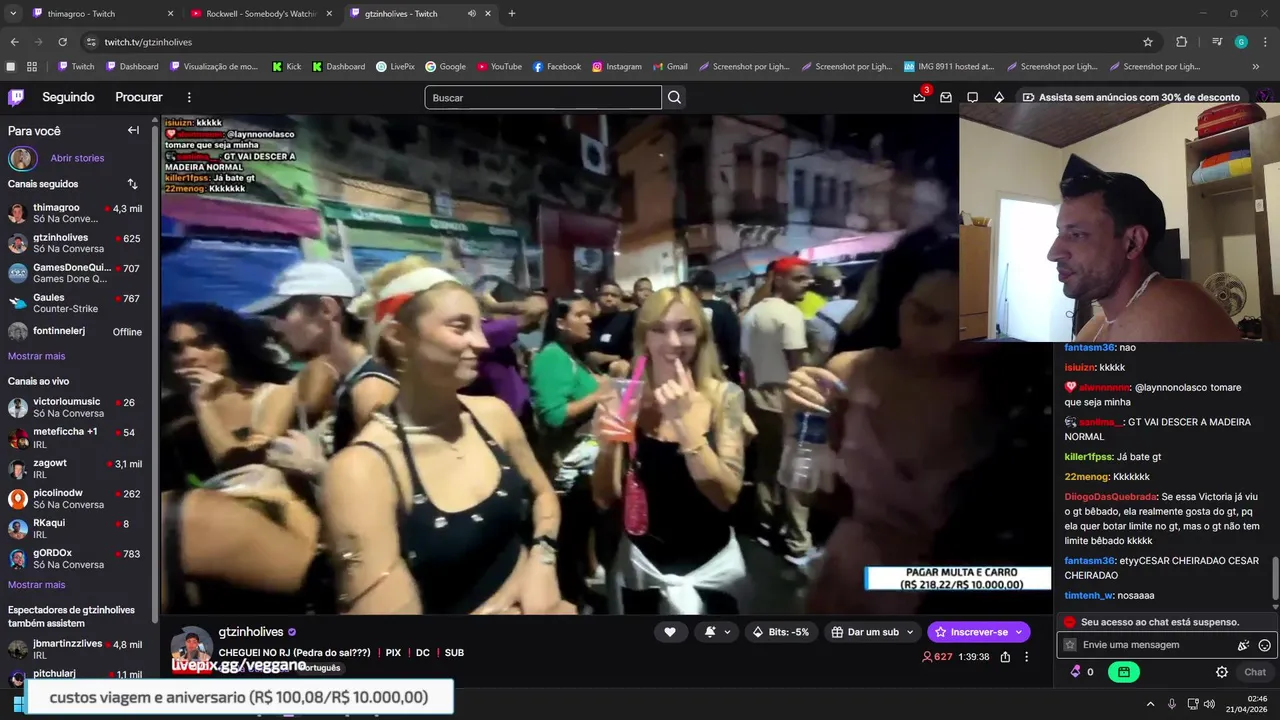This screenshot has width=1280, height=720.
Task: Open the whispers speech bubble icon
Action: click(x=972, y=97)
